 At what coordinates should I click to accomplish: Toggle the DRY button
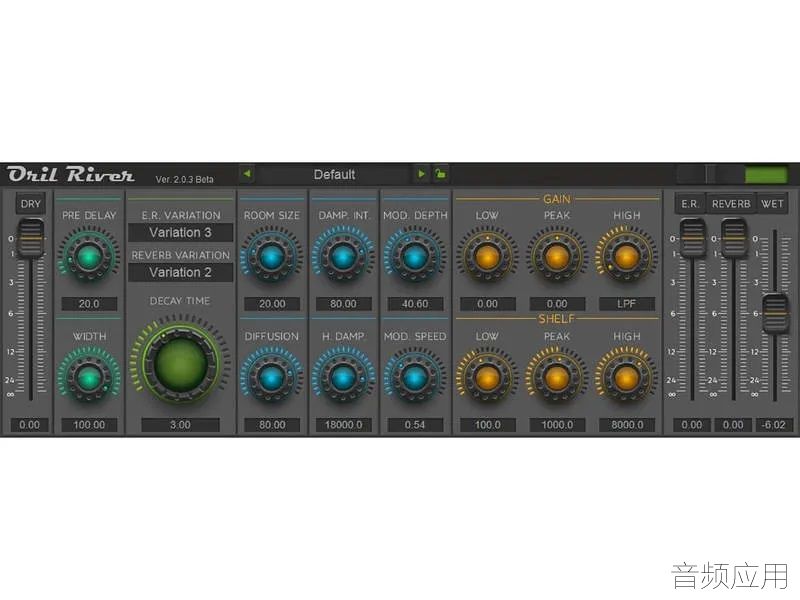pos(31,204)
